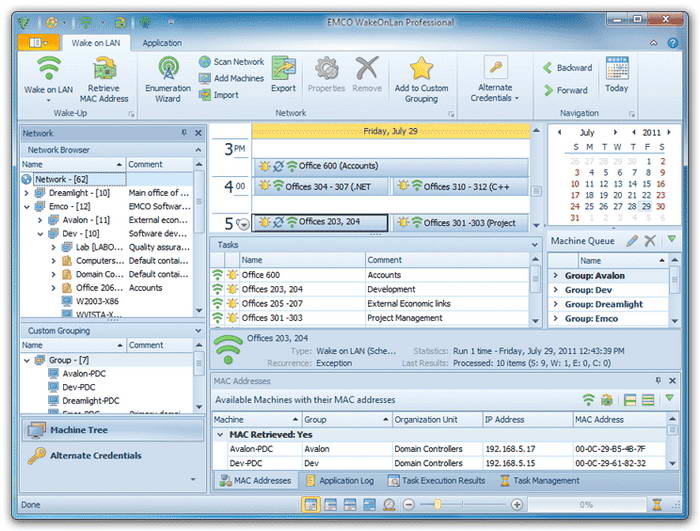Open the Enumeration Wizard
The image size is (700, 531).
(167, 70)
